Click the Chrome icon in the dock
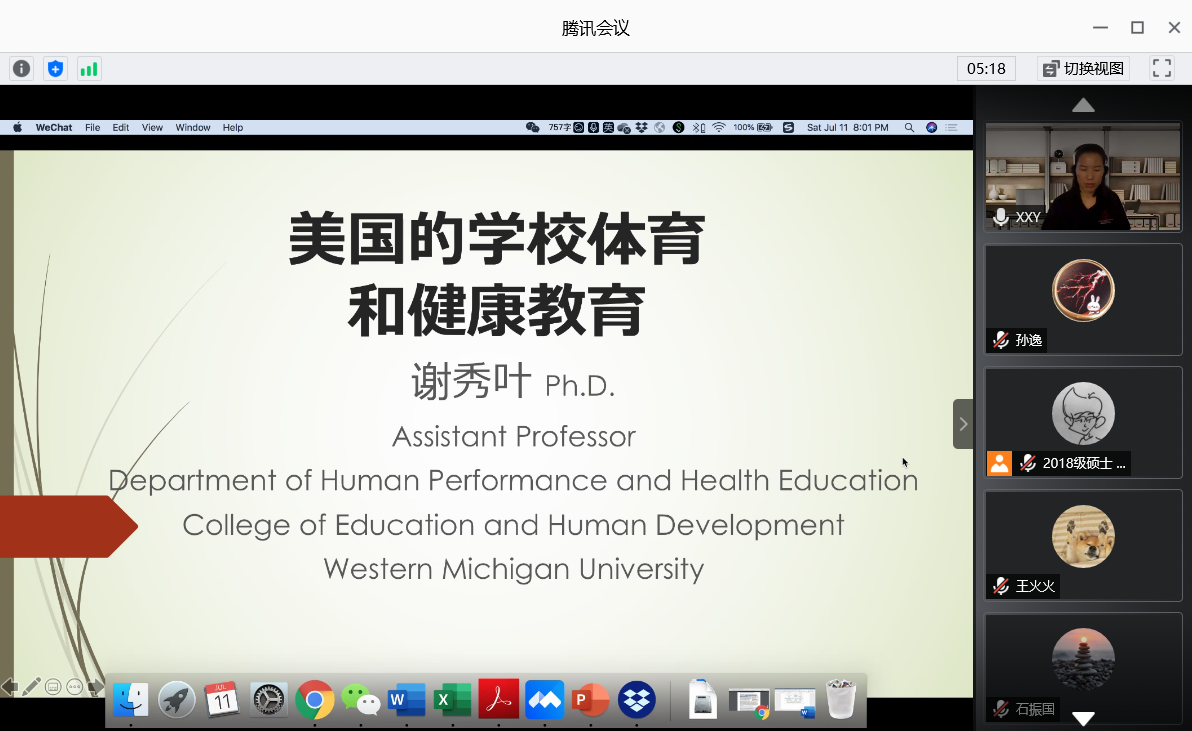The width and height of the screenshot is (1192, 731). pyautogui.click(x=314, y=700)
